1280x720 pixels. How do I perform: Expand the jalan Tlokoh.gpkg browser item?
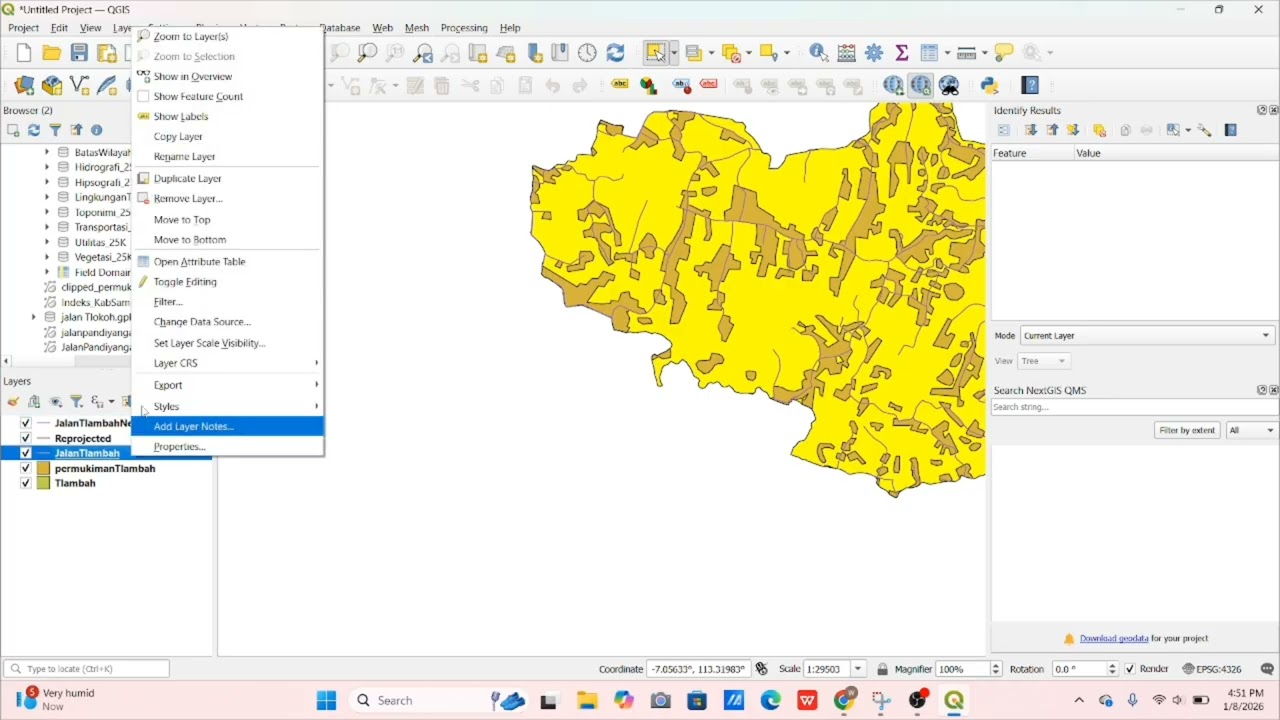[x=34, y=317]
